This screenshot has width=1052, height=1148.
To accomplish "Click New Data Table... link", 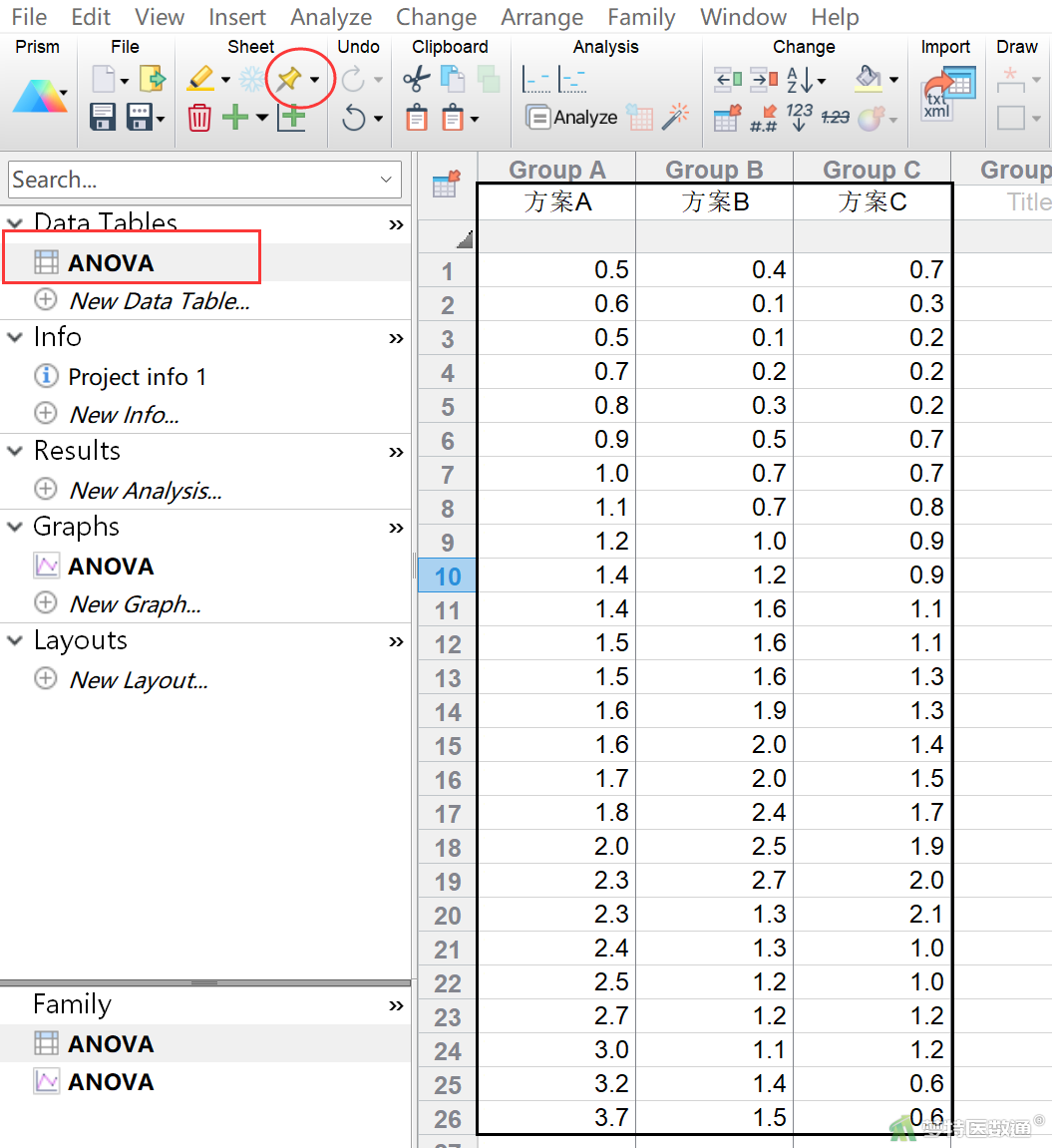I will pyautogui.click(x=159, y=301).
